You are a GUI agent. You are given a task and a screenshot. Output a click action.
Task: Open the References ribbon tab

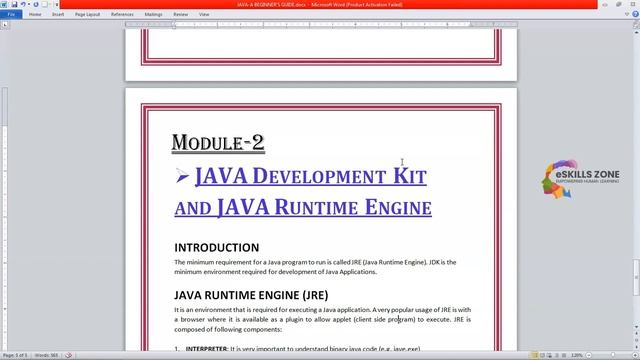pyautogui.click(x=122, y=14)
